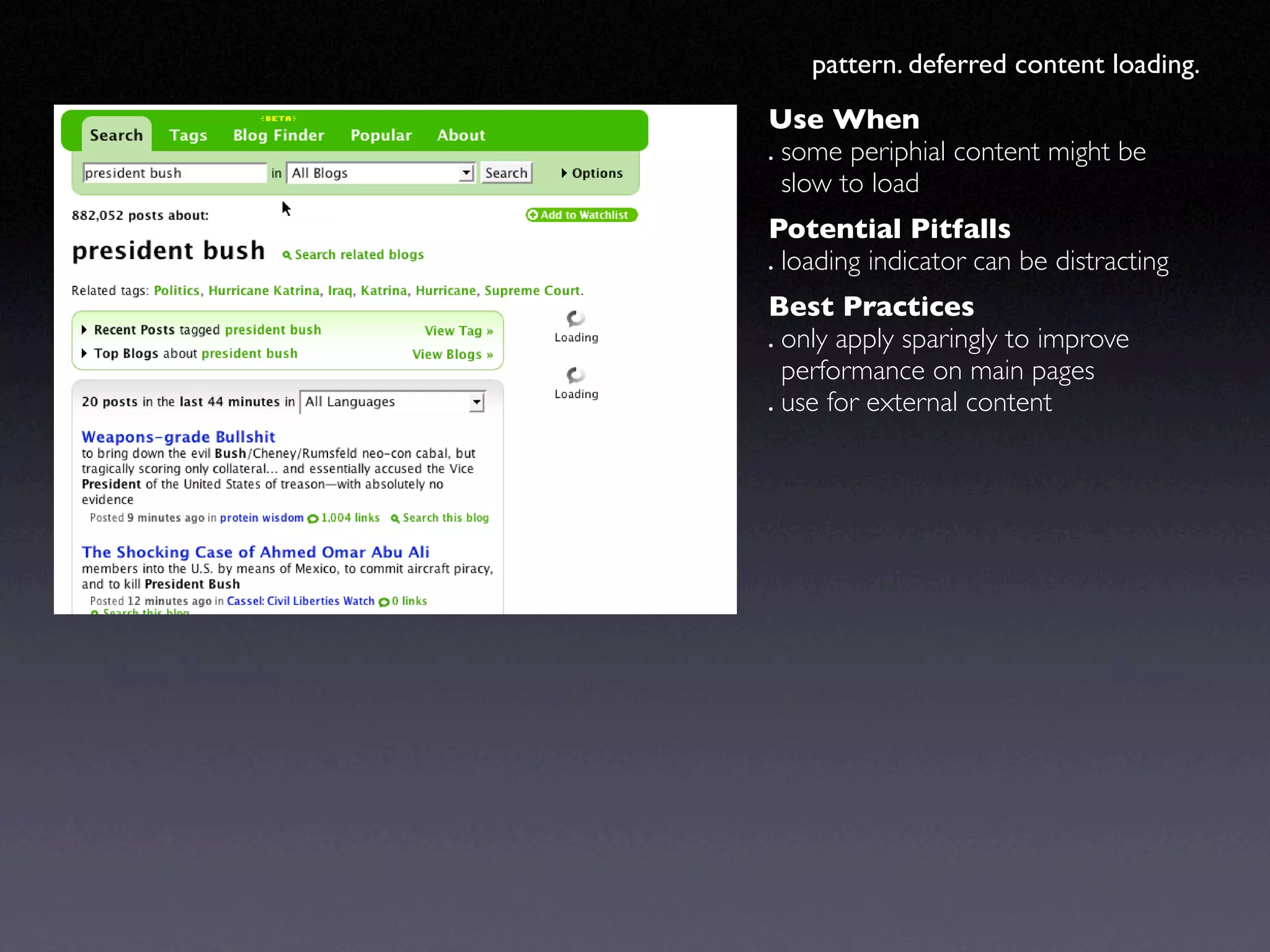Screen dimensions: 1270x952
Task: Open the Katrina related tag
Action: coord(384,291)
